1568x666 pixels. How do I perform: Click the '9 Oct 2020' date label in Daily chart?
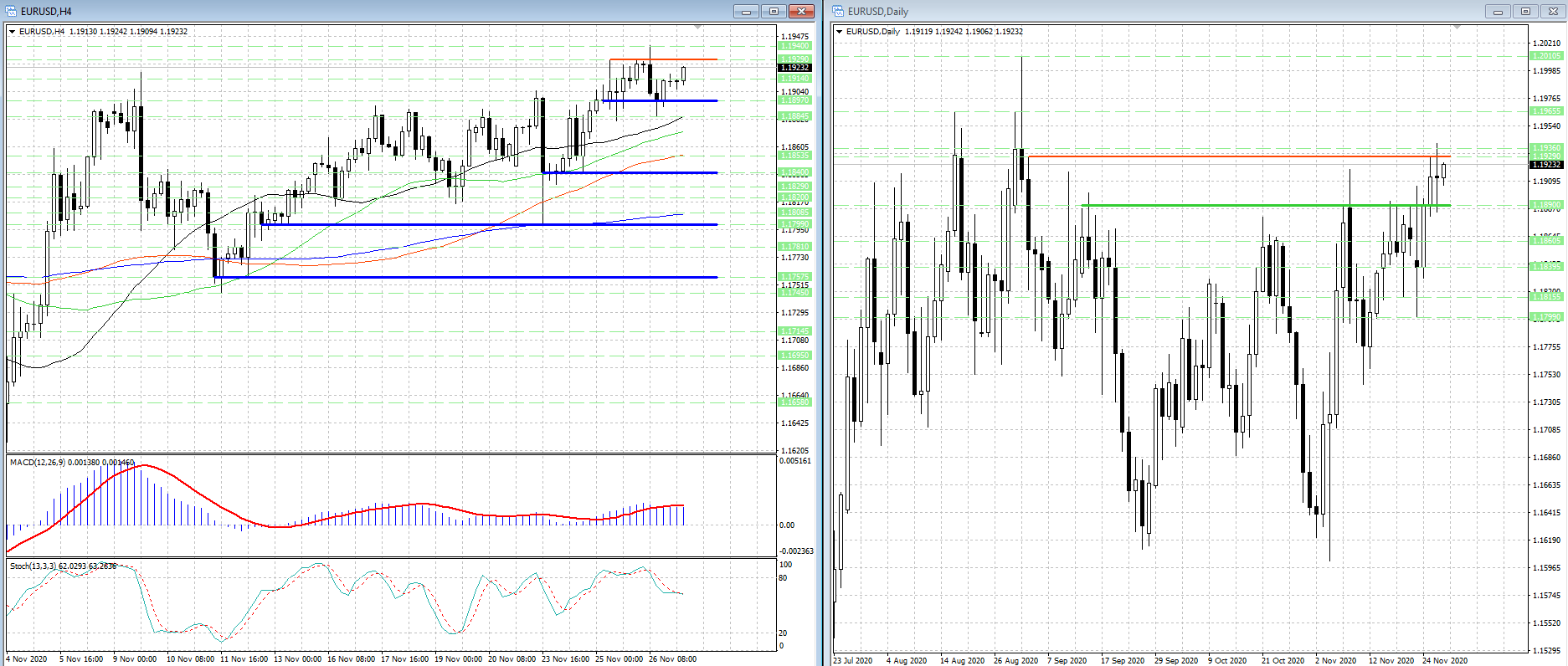[1227, 661]
